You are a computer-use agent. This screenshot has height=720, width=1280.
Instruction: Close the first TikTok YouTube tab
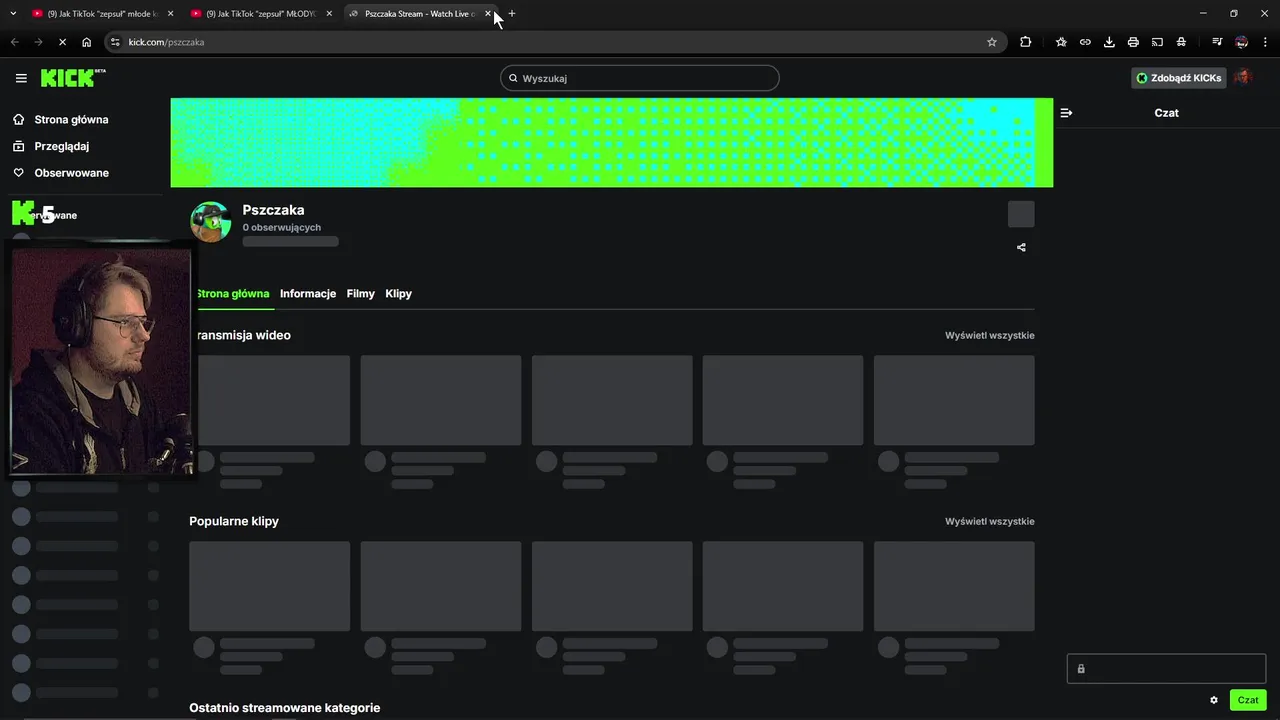[x=171, y=14]
